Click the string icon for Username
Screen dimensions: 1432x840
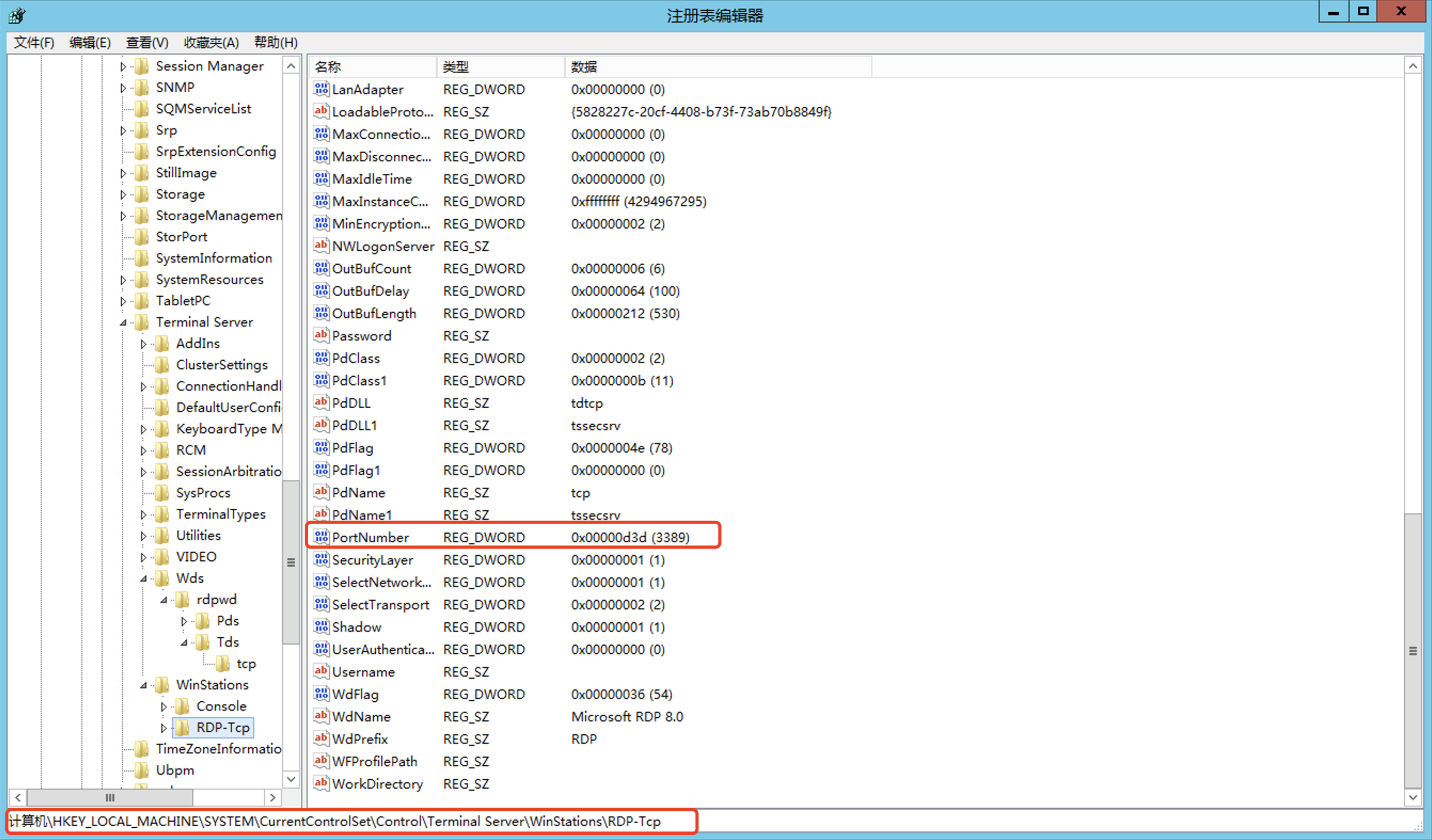click(x=321, y=671)
